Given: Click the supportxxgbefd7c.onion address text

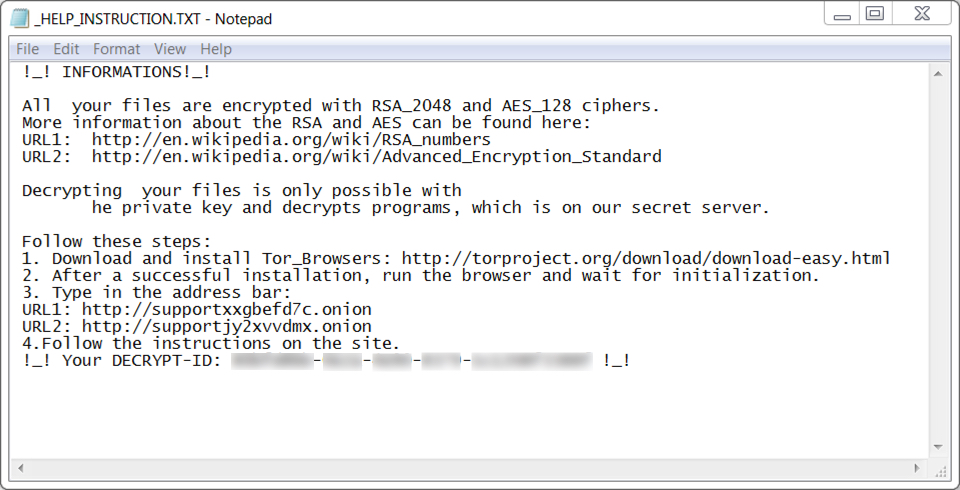Looking at the screenshot, I should [227, 309].
